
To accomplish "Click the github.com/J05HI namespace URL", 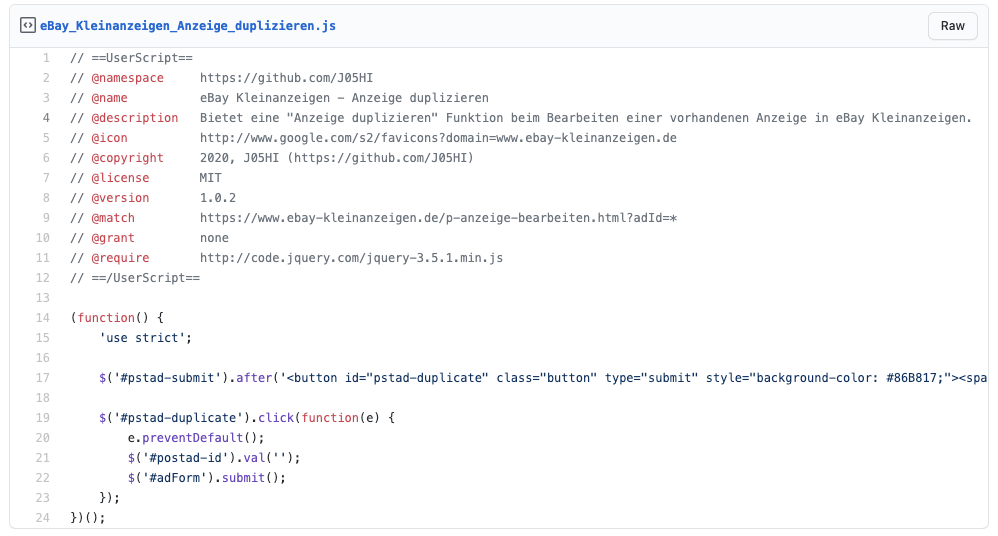I will point(286,78).
